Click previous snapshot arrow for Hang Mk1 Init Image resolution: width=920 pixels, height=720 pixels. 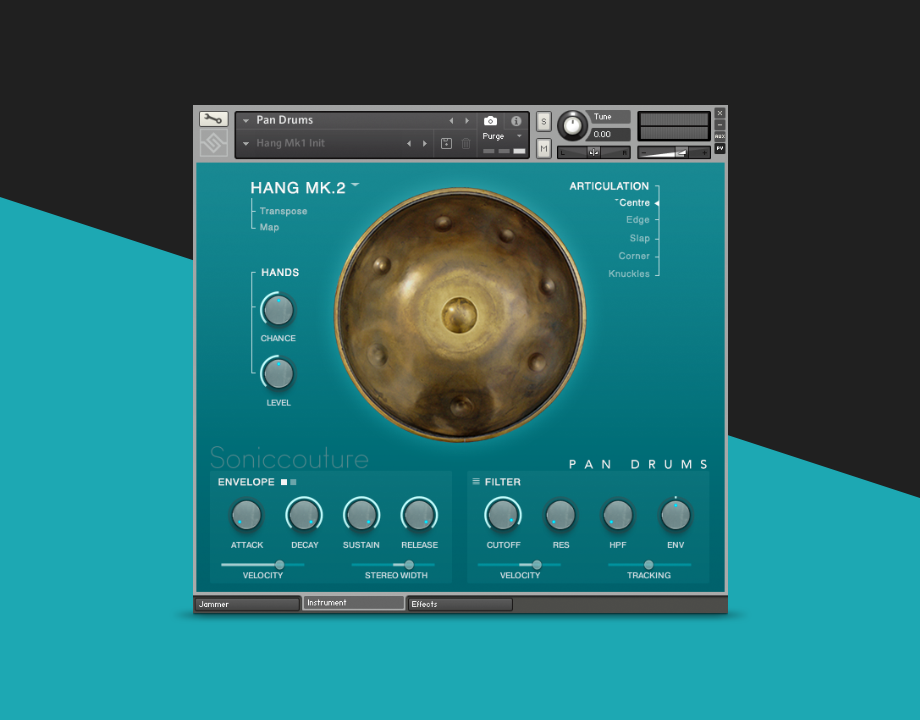coord(408,144)
